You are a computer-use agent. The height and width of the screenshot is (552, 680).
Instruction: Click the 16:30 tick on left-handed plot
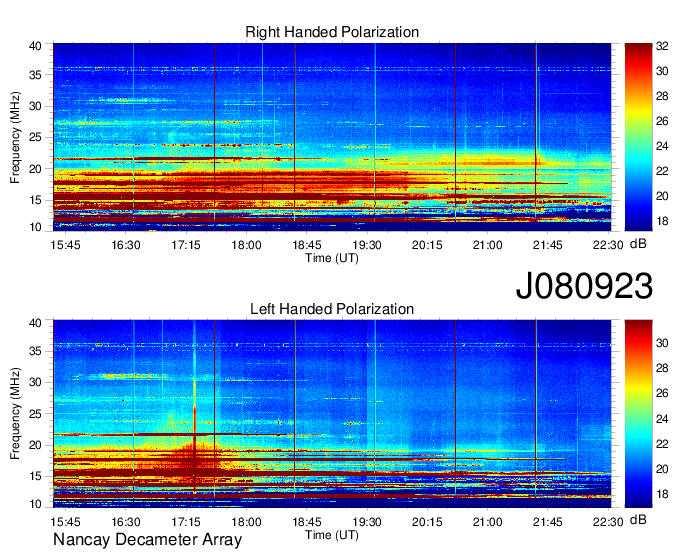tap(126, 522)
